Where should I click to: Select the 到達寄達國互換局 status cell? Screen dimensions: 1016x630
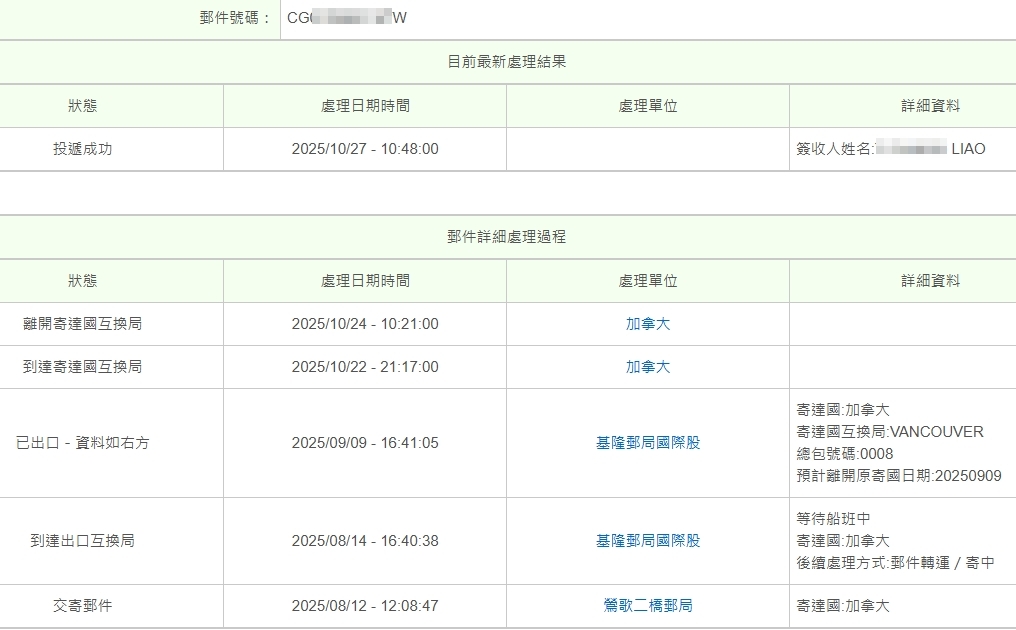point(83,367)
